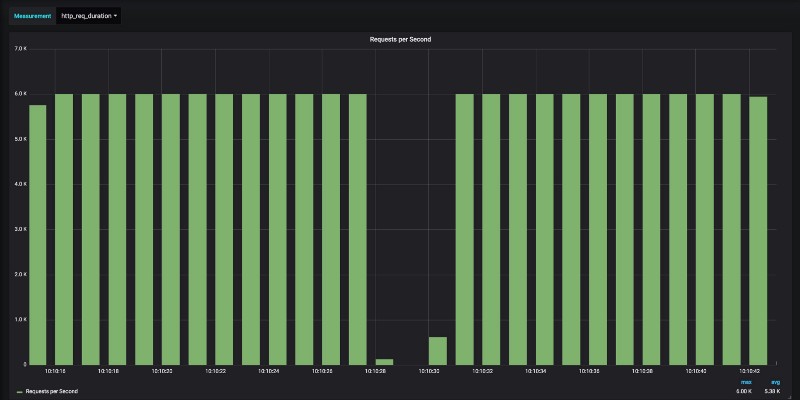This screenshot has width=800, height=400.
Task: Click the 10:10:40 time axis label
Action: coord(695,371)
